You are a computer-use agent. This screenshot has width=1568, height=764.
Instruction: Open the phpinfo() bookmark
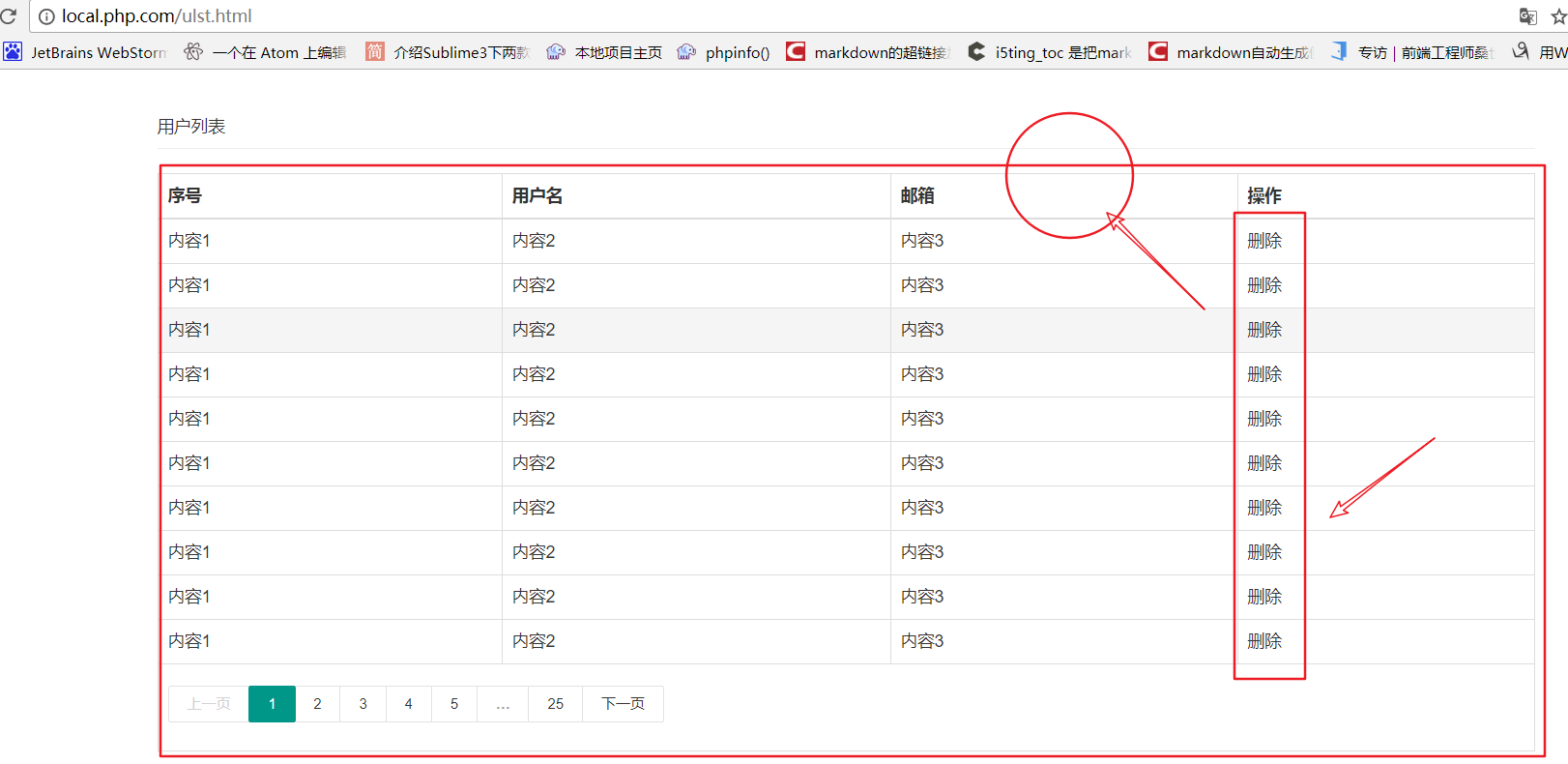tap(723, 52)
